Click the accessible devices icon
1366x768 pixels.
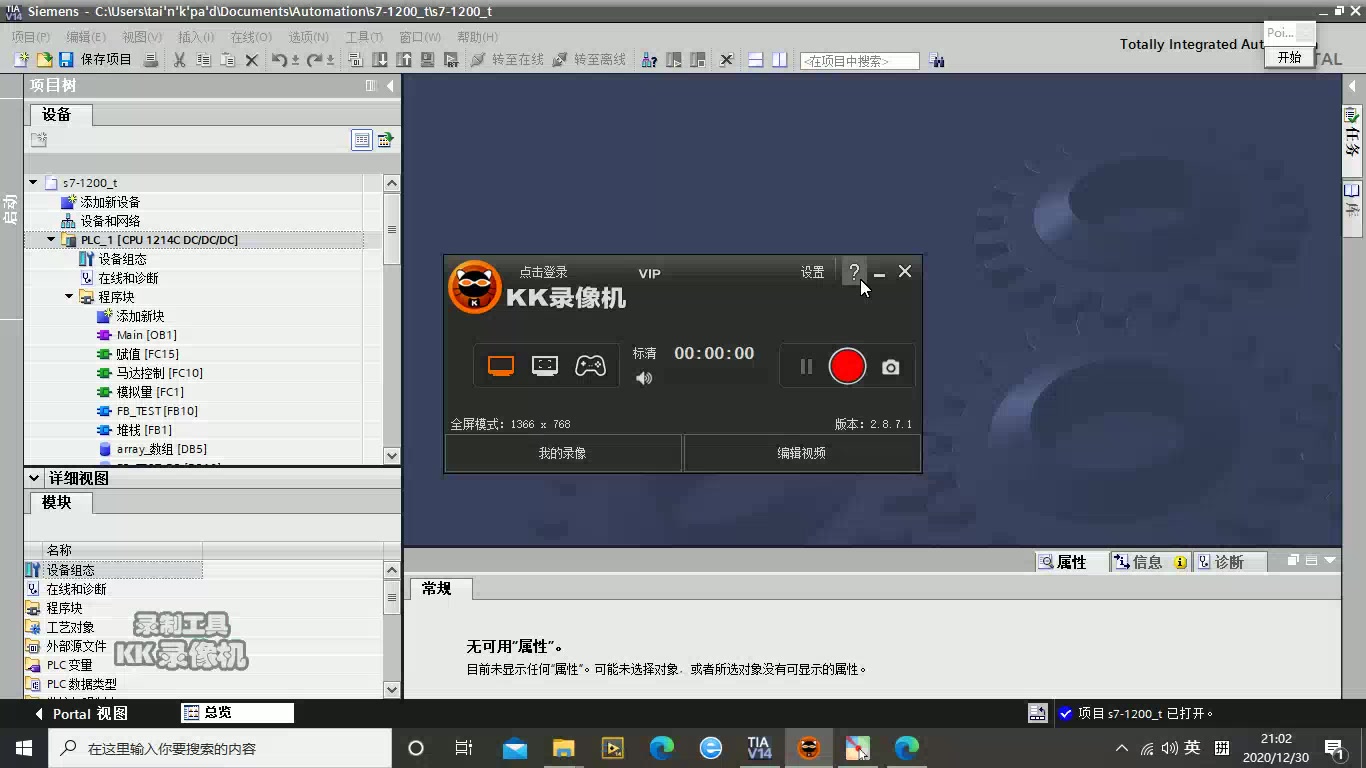point(650,60)
